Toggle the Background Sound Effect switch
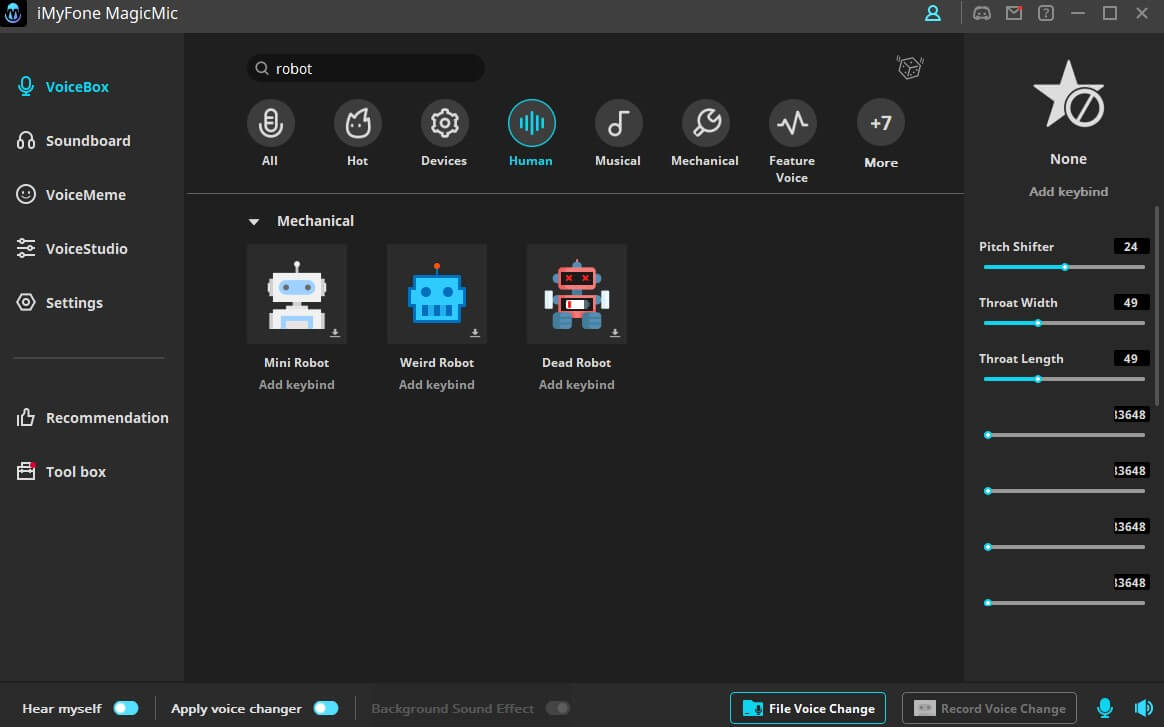The image size is (1164, 727). 558,708
